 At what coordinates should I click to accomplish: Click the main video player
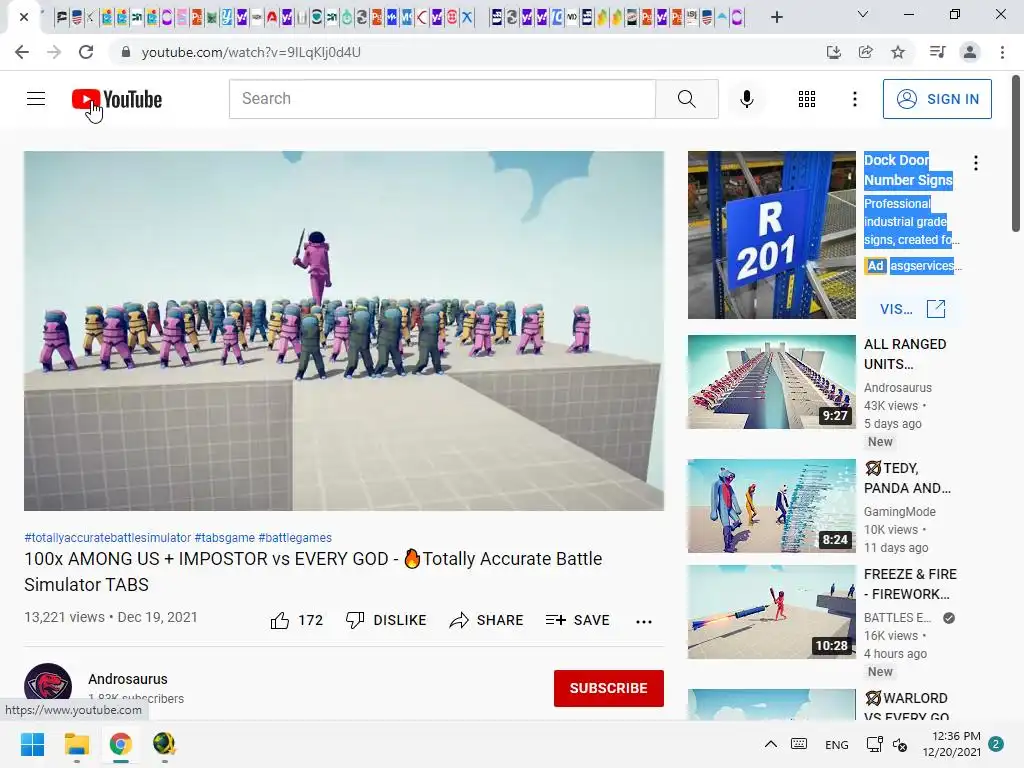point(344,330)
